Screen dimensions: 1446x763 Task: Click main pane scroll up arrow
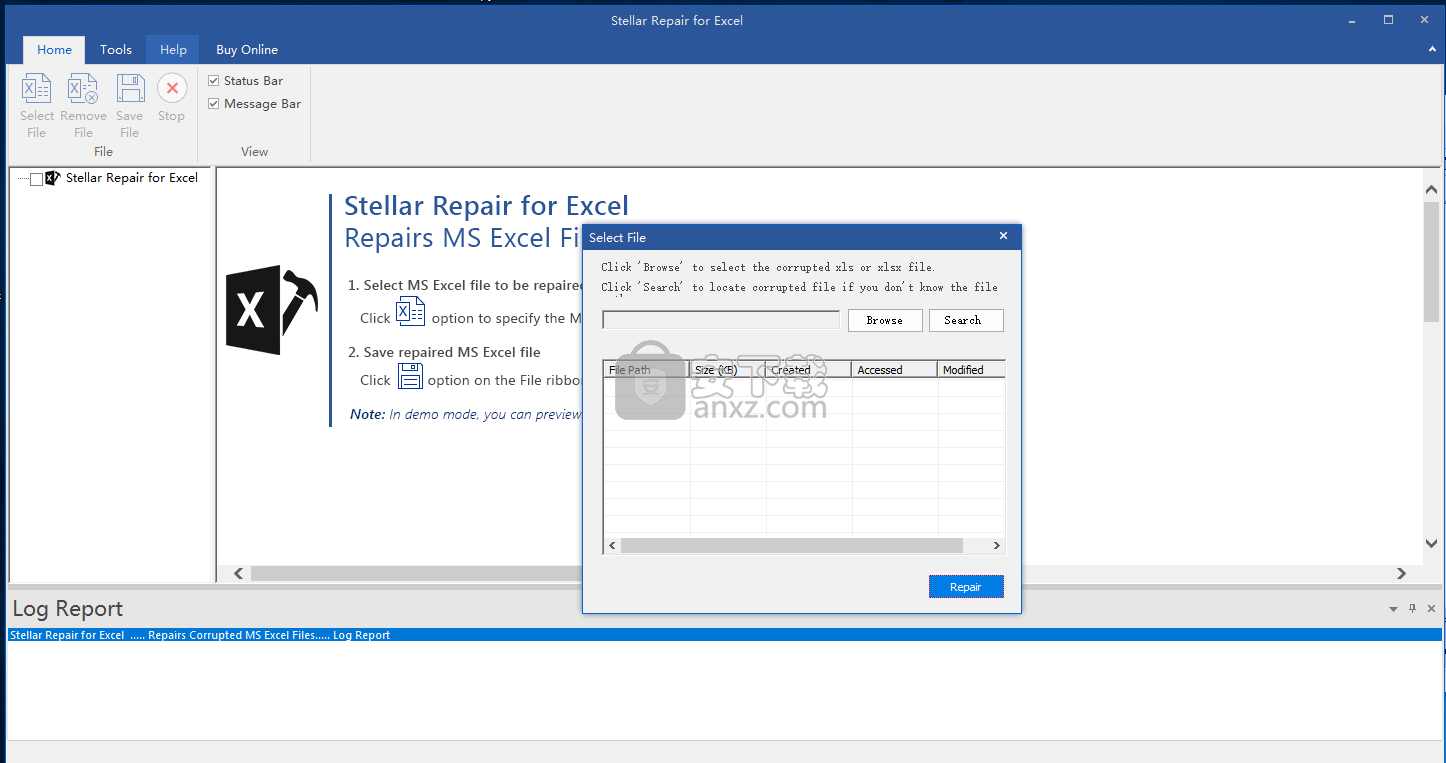tap(1432, 190)
